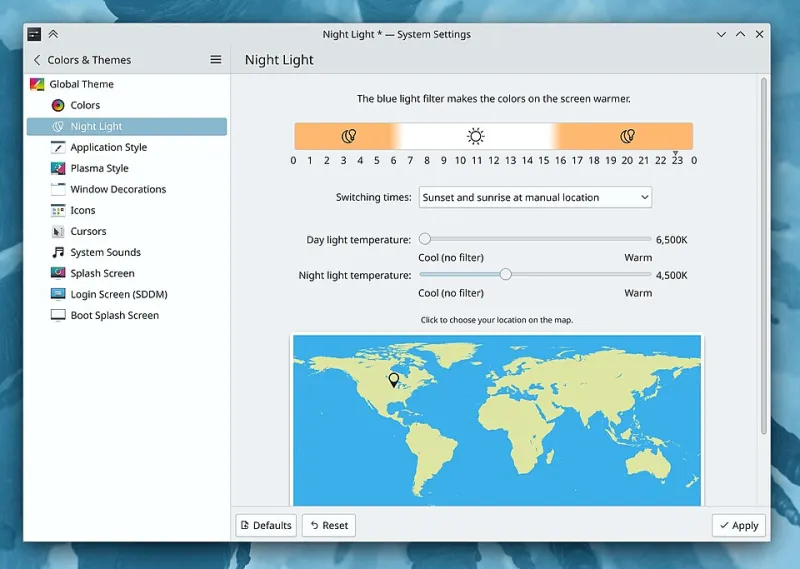Click the System Sounds music note icon
The height and width of the screenshot is (569, 800).
pos(58,252)
